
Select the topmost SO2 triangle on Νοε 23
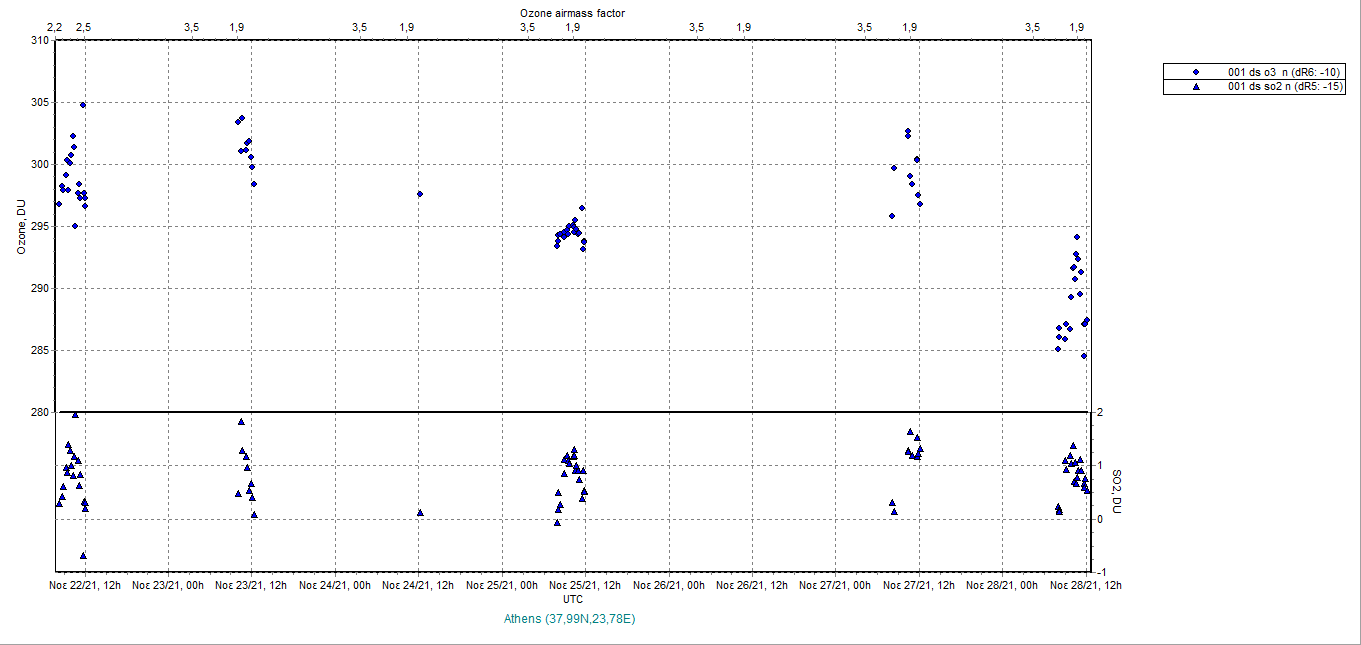click(x=241, y=421)
